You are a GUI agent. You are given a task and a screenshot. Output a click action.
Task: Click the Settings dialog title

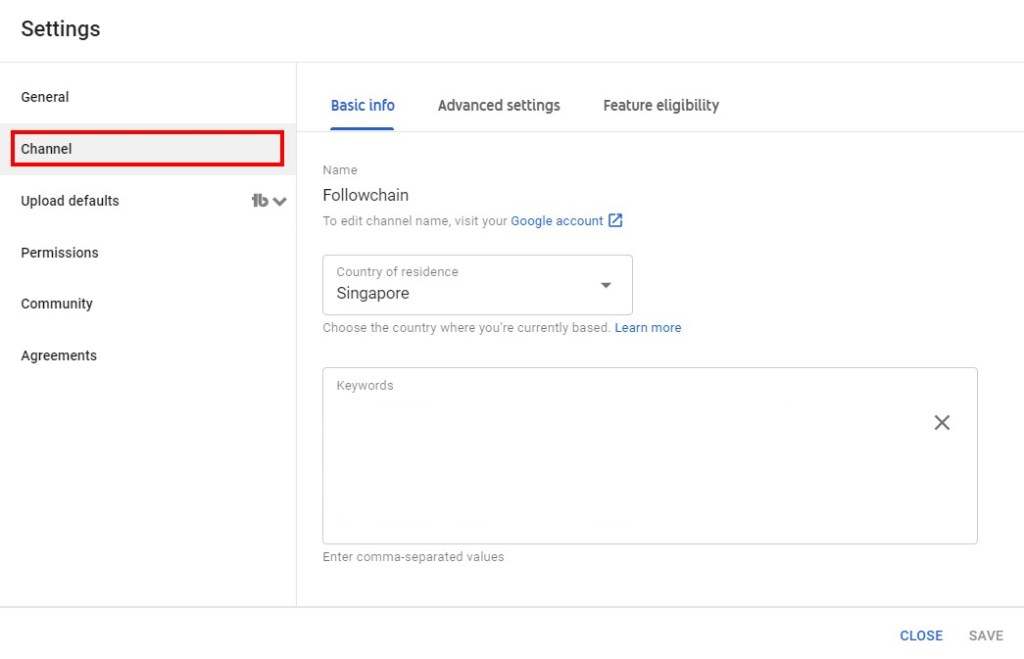click(x=61, y=29)
